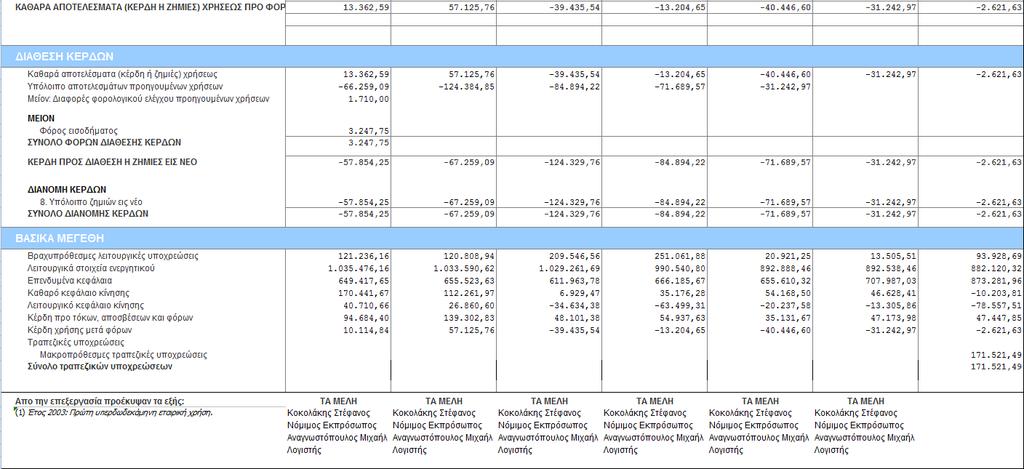Click the Βραχυπρόθεσμες λειτουργικές υποχρεώσεις label
1024x469 pixels.
[x=113, y=256]
